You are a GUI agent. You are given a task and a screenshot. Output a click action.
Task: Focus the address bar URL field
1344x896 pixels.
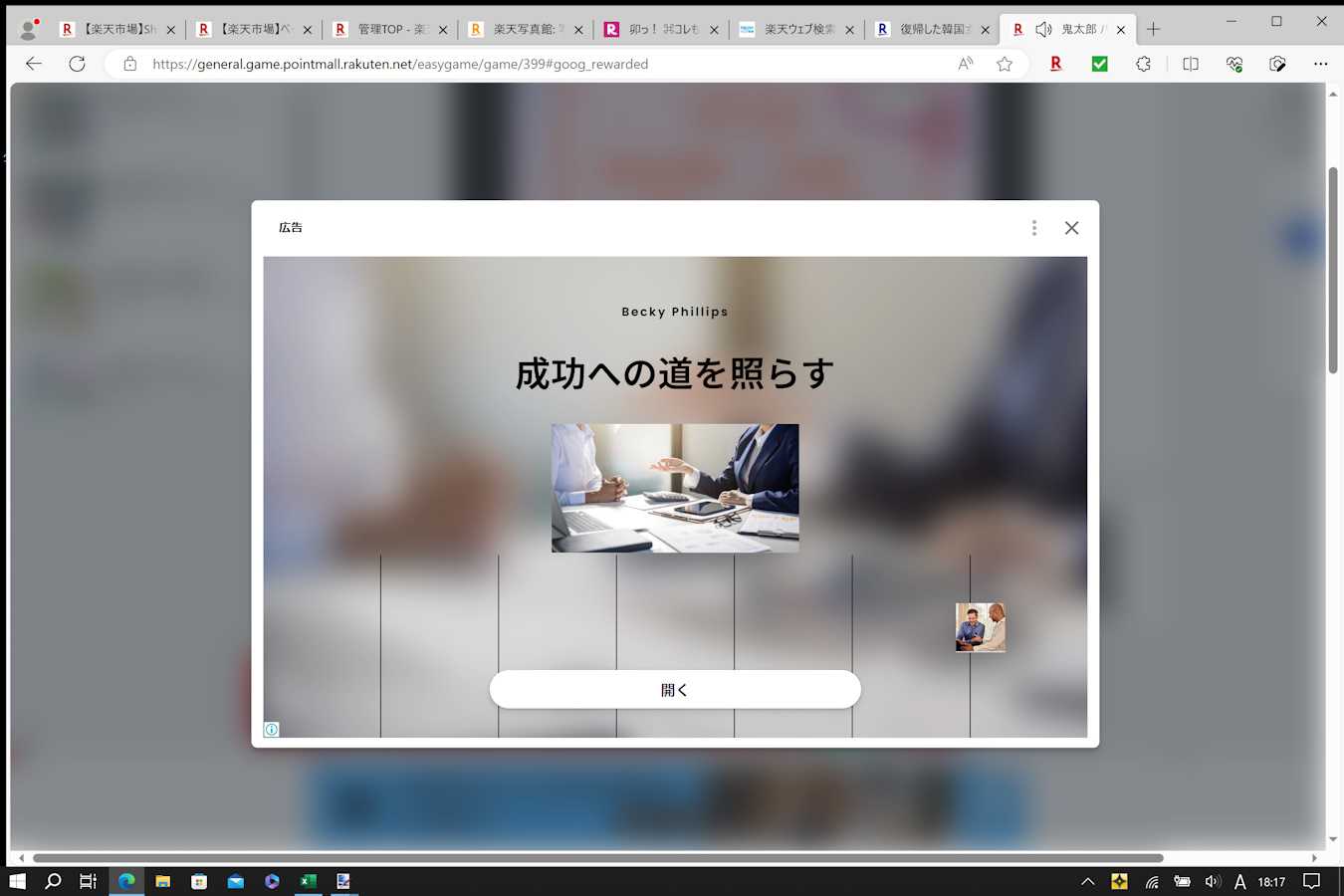(x=538, y=64)
